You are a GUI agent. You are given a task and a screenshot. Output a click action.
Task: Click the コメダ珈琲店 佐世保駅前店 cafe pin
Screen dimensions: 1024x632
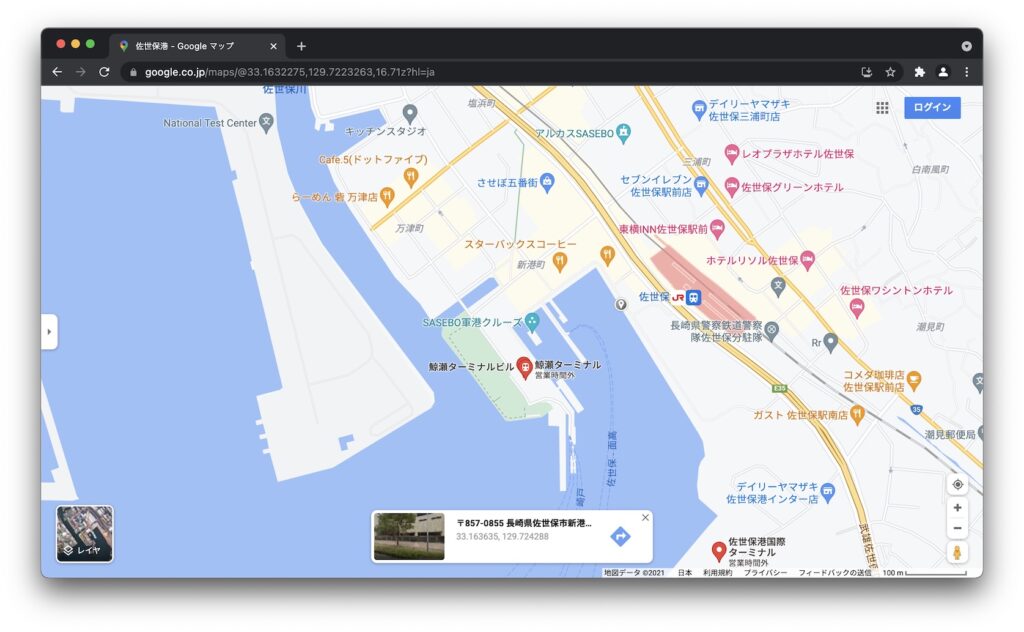click(x=914, y=380)
